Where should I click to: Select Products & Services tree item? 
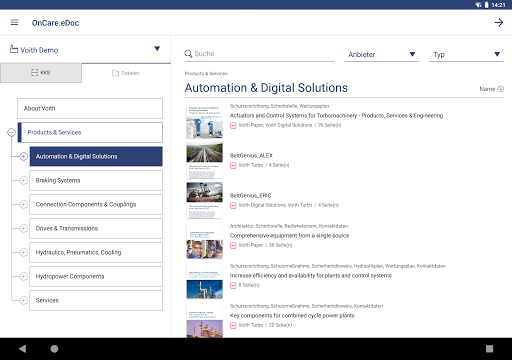coord(90,132)
